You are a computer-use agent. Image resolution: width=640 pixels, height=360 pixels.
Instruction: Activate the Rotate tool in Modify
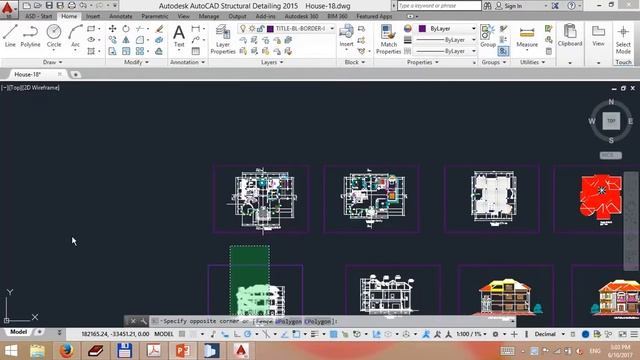pos(126,29)
